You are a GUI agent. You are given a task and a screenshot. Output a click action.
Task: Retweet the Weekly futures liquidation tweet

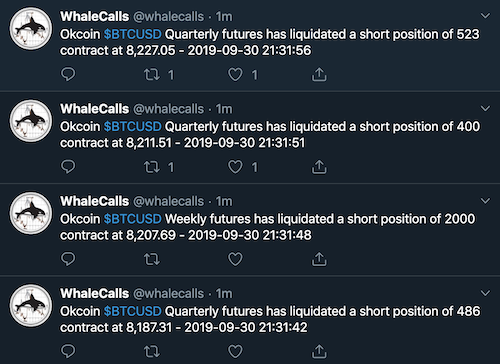pos(152,259)
